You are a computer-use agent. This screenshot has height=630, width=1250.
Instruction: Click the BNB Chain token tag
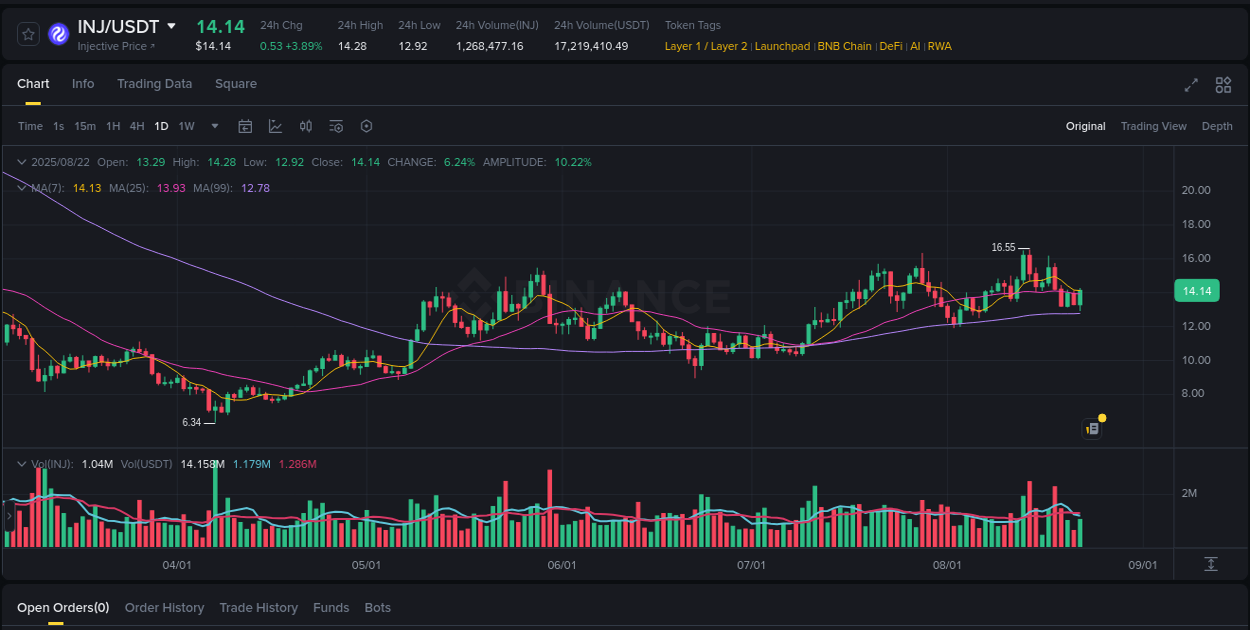click(x=844, y=46)
